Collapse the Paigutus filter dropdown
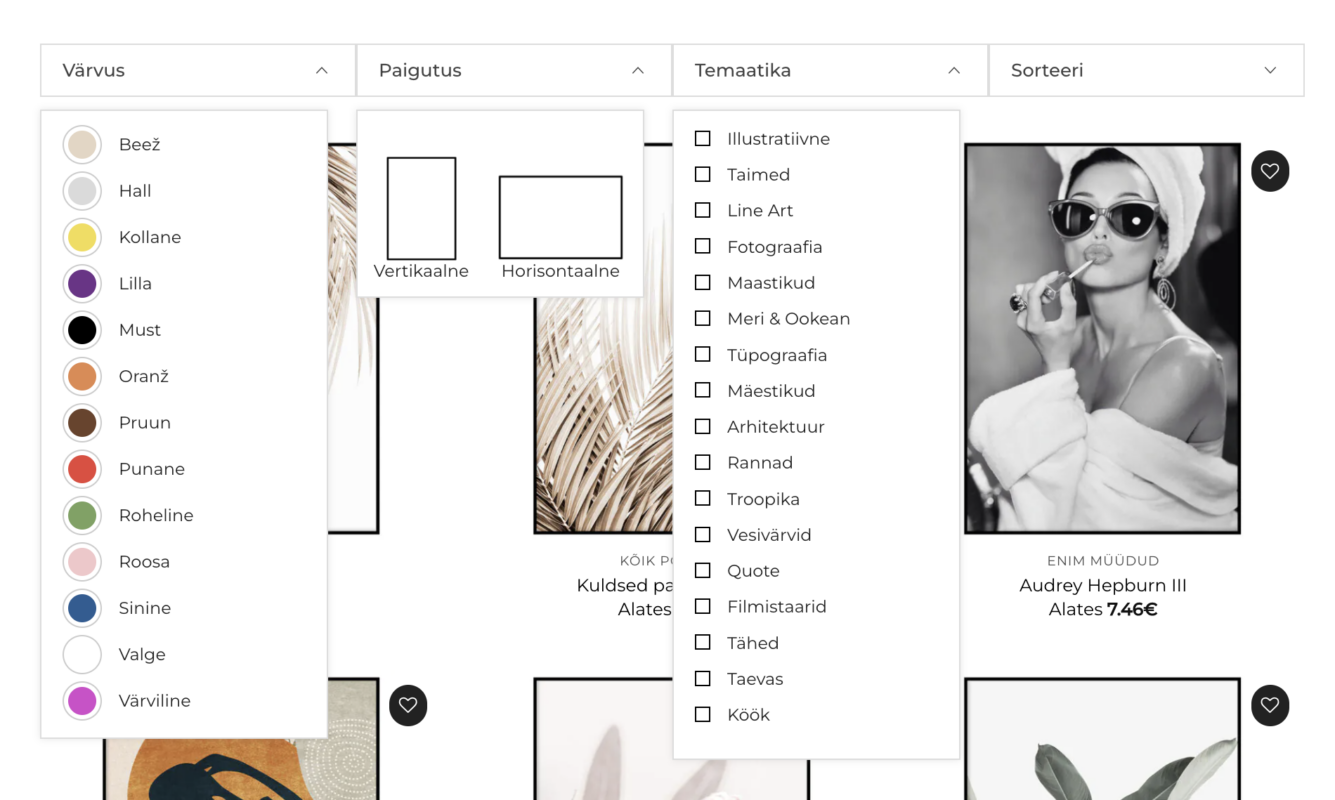 click(x=514, y=70)
